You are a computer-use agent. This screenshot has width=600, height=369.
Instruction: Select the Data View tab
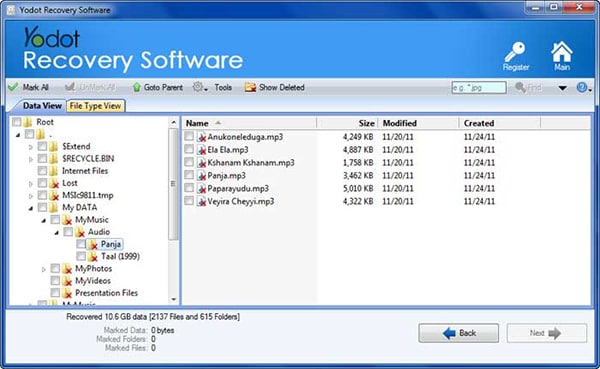[x=42, y=106]
